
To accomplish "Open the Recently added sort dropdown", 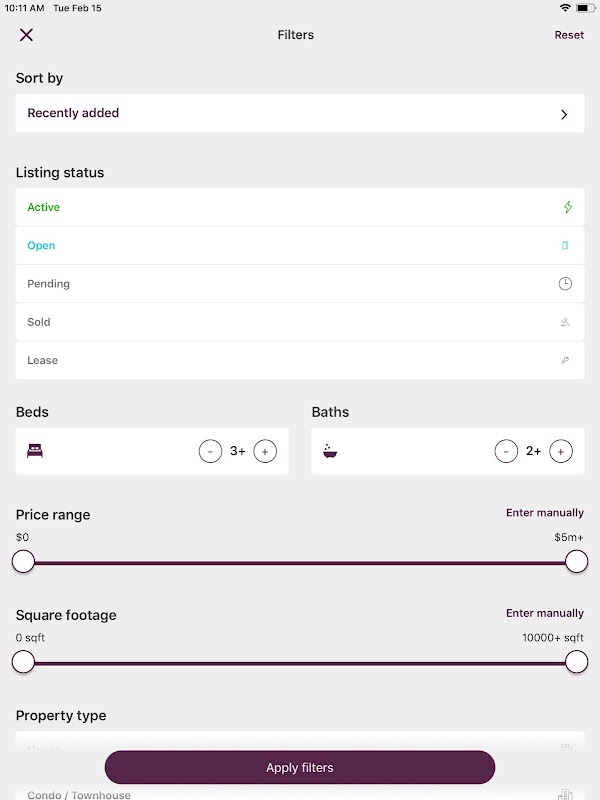I will coord(300,114).
